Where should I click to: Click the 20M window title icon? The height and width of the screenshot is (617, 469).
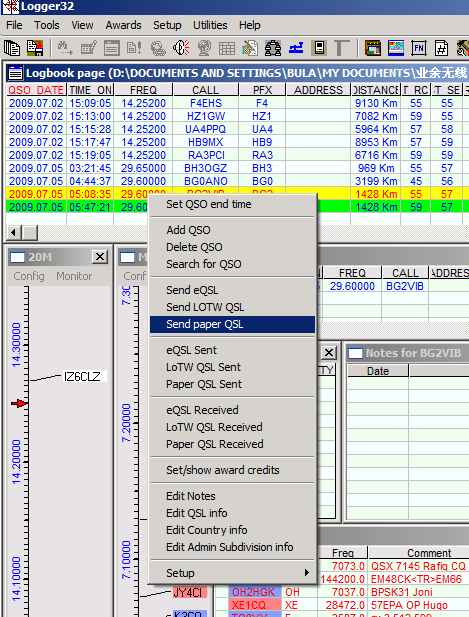pos(17,257)
